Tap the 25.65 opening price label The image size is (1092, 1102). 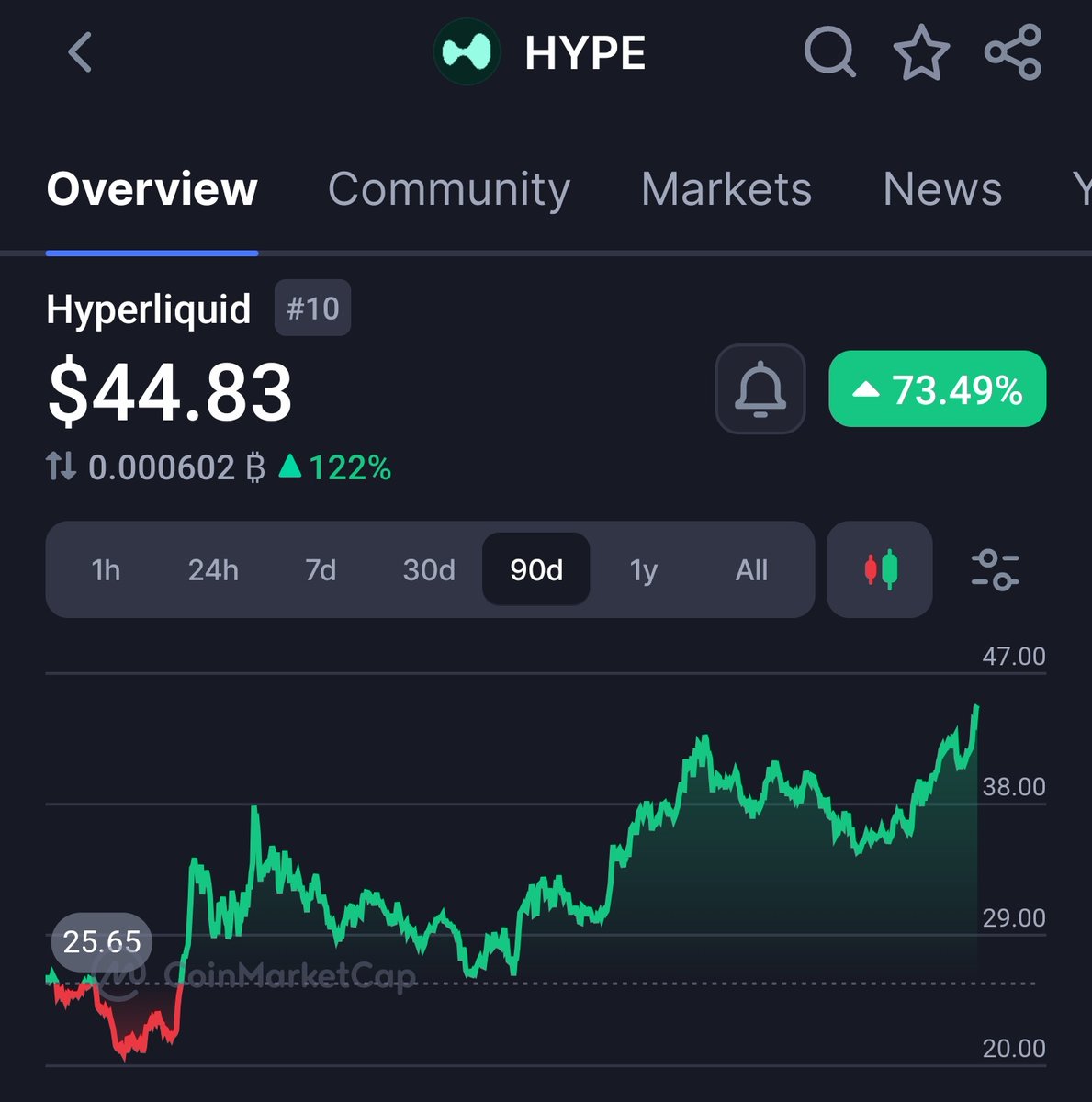[x=102, y=942]
